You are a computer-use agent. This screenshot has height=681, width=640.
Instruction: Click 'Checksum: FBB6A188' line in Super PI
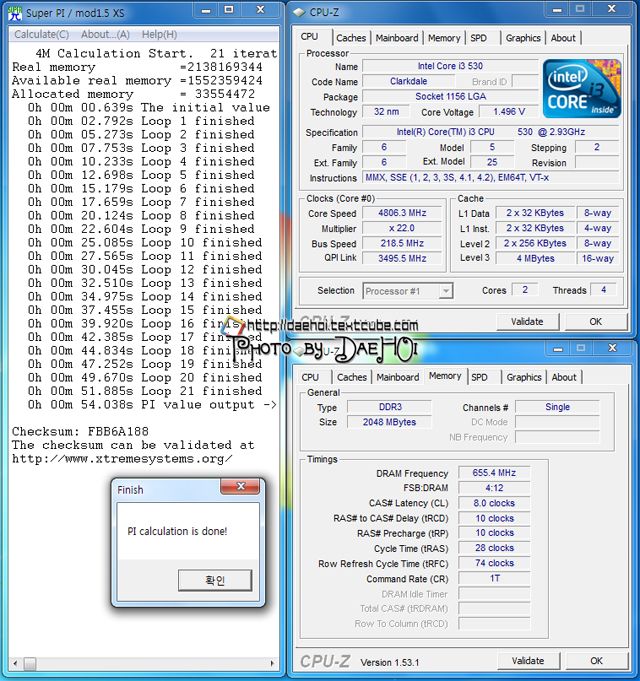coord(80,431)
